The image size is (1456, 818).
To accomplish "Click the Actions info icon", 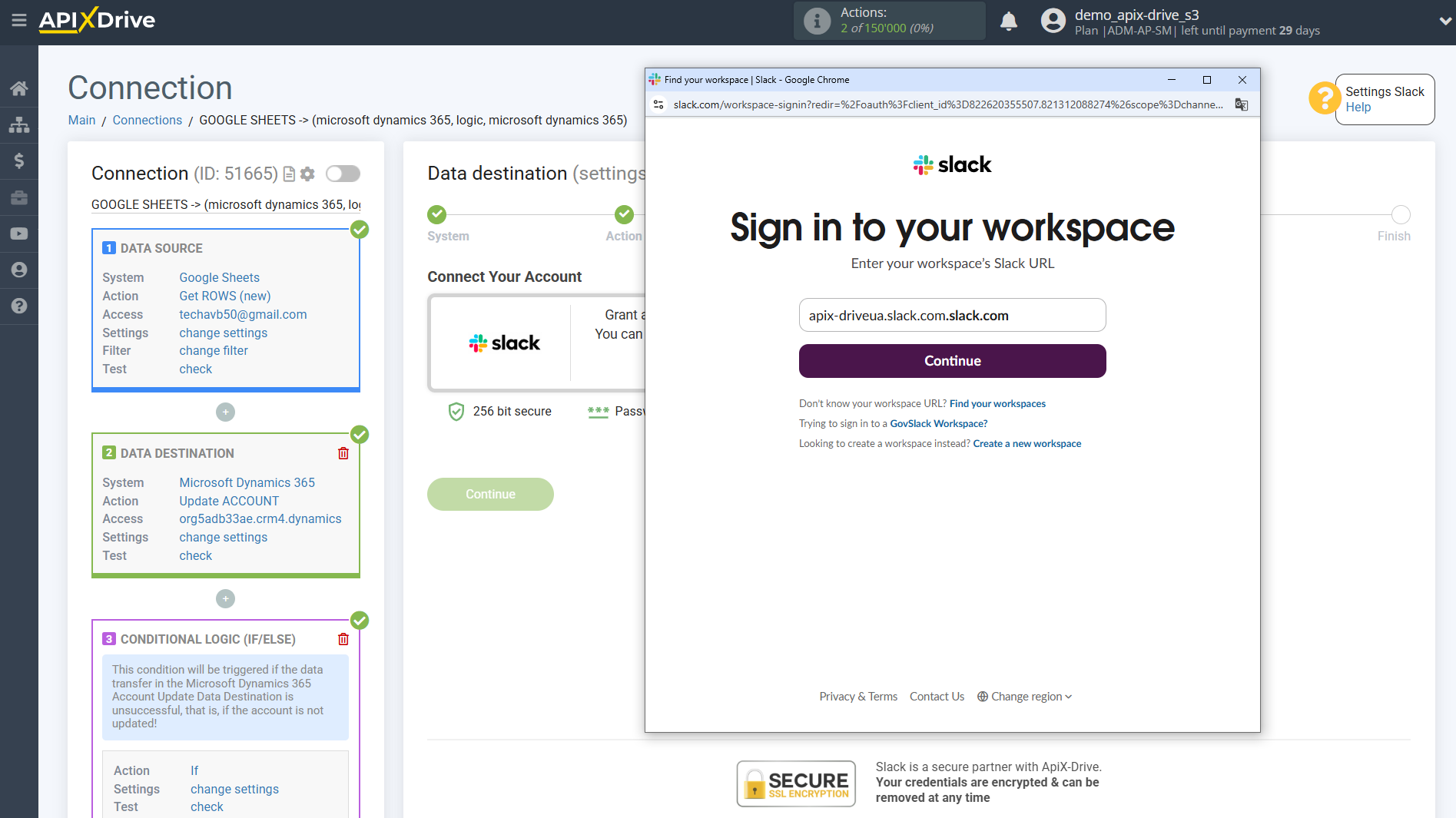I will pyautogui.click(x=817, y=21).
